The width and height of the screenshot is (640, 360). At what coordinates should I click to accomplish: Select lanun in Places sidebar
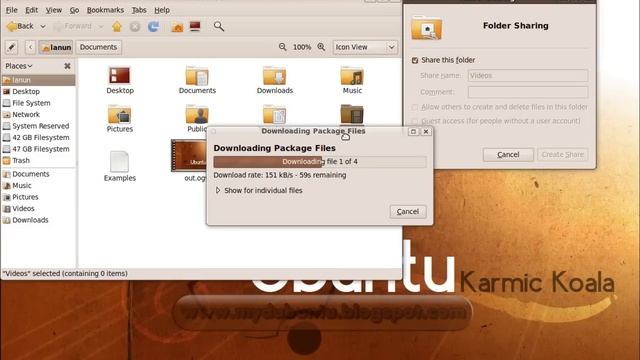(38, 80)
